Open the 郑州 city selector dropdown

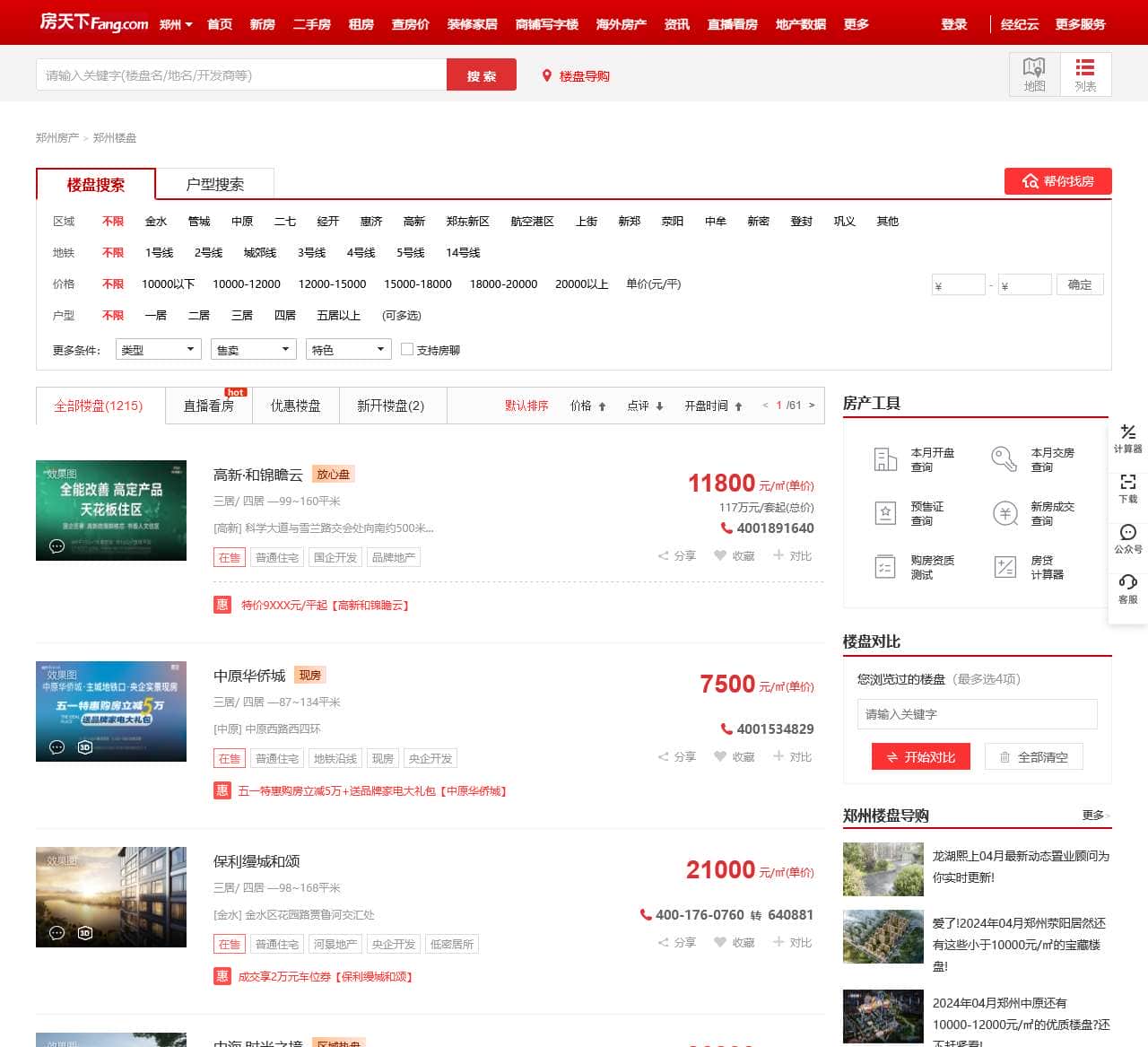coord(176,24)
